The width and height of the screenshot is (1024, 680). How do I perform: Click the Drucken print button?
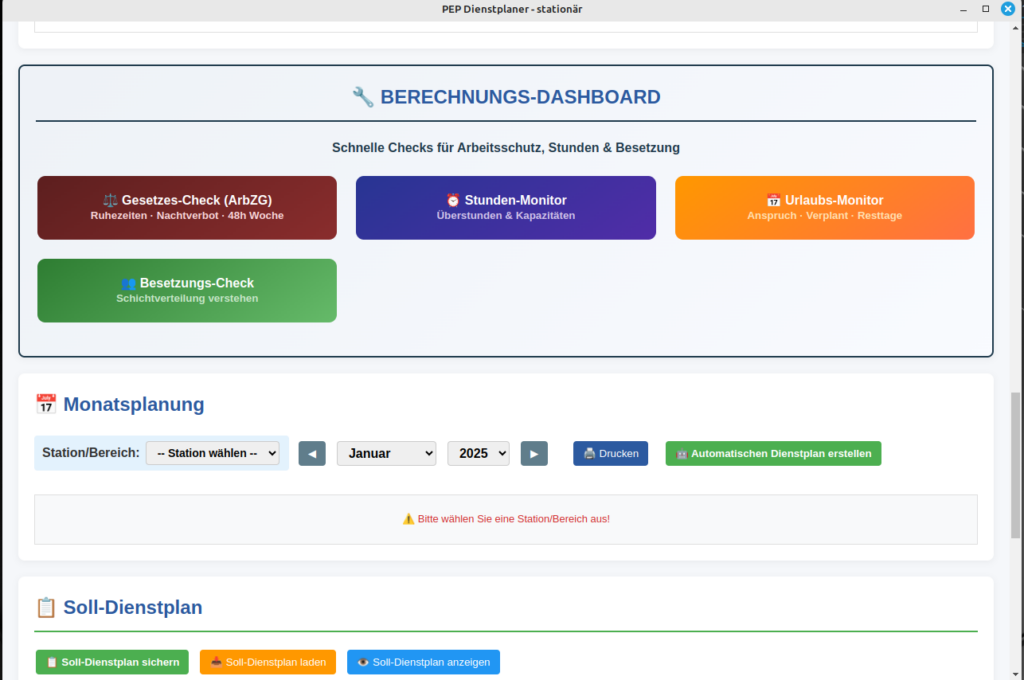click(610, 453)
